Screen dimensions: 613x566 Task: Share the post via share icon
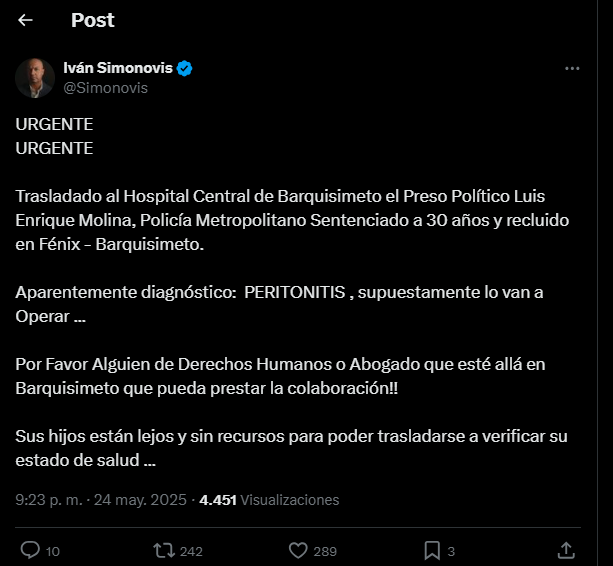[565, 550]
